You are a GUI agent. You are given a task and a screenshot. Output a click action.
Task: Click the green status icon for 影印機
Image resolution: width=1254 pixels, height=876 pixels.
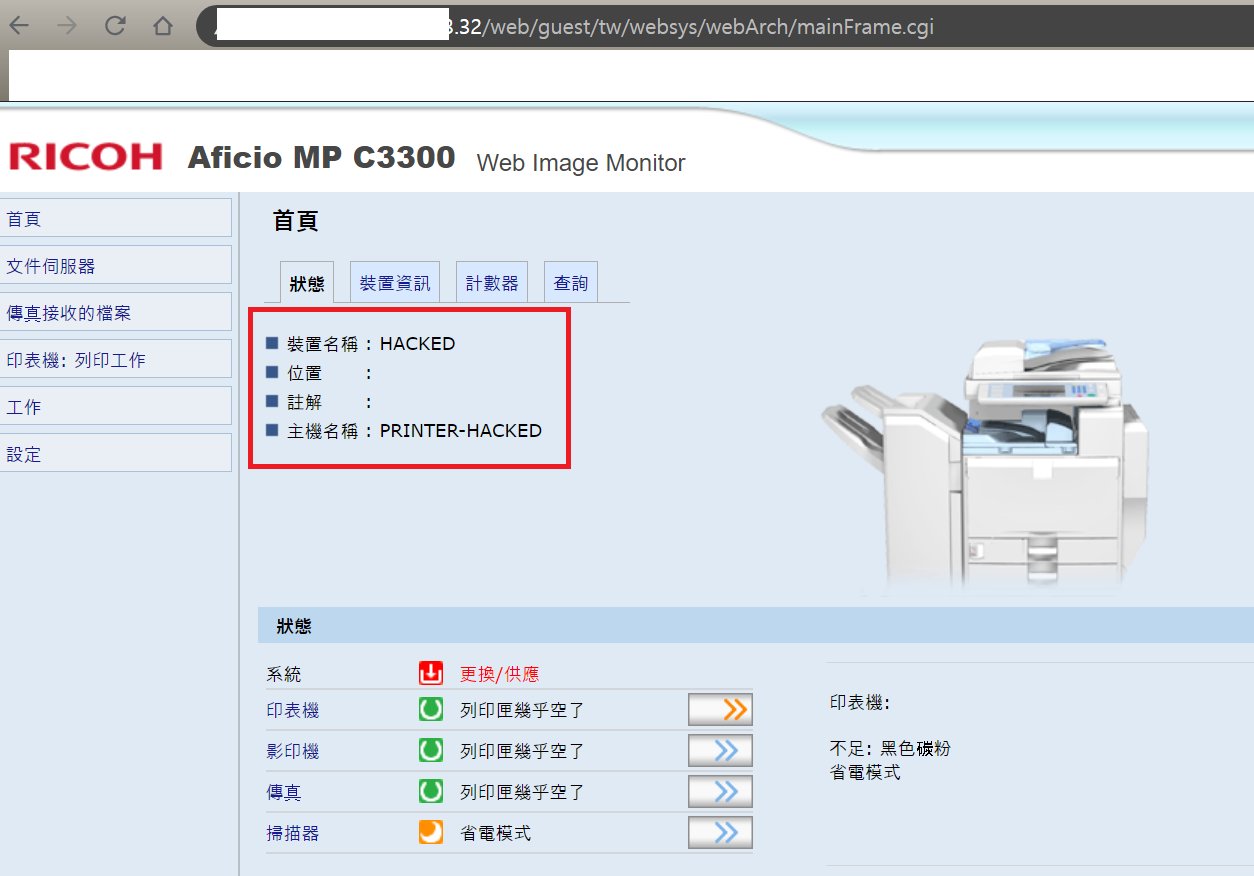point(431,750)
